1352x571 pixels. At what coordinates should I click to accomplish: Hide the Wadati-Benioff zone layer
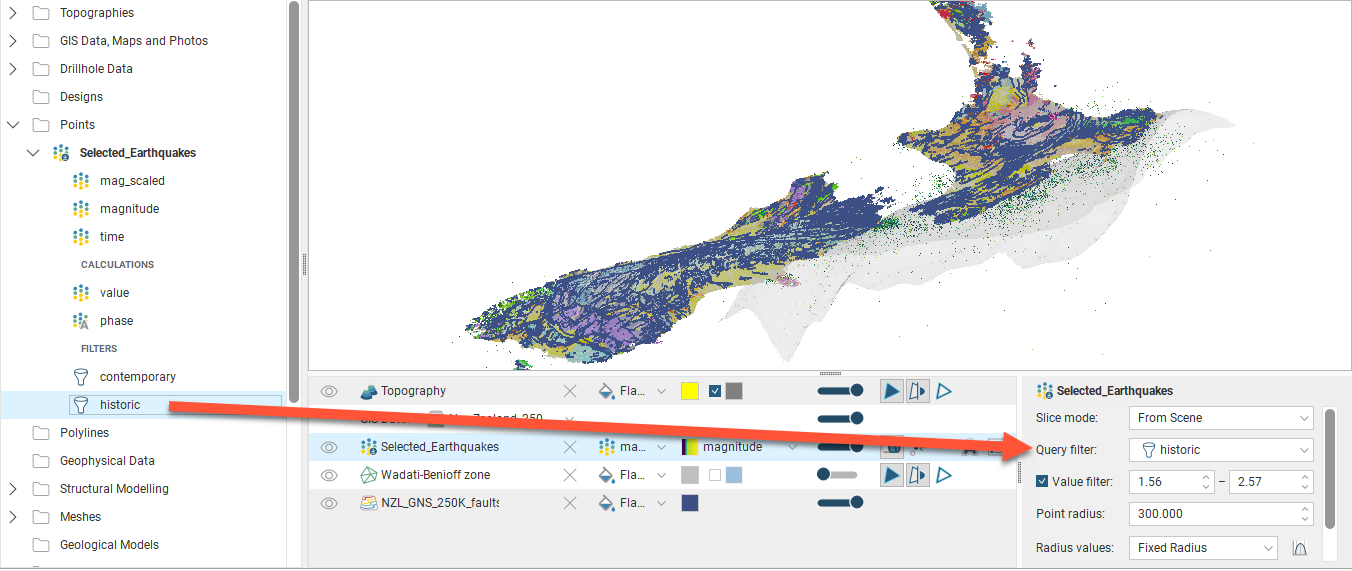329,475
